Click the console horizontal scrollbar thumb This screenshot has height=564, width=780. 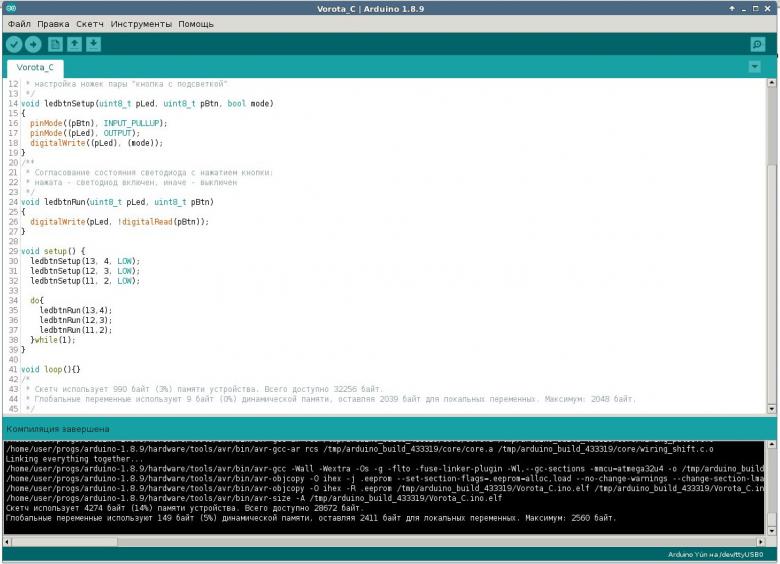click(64, 542)
